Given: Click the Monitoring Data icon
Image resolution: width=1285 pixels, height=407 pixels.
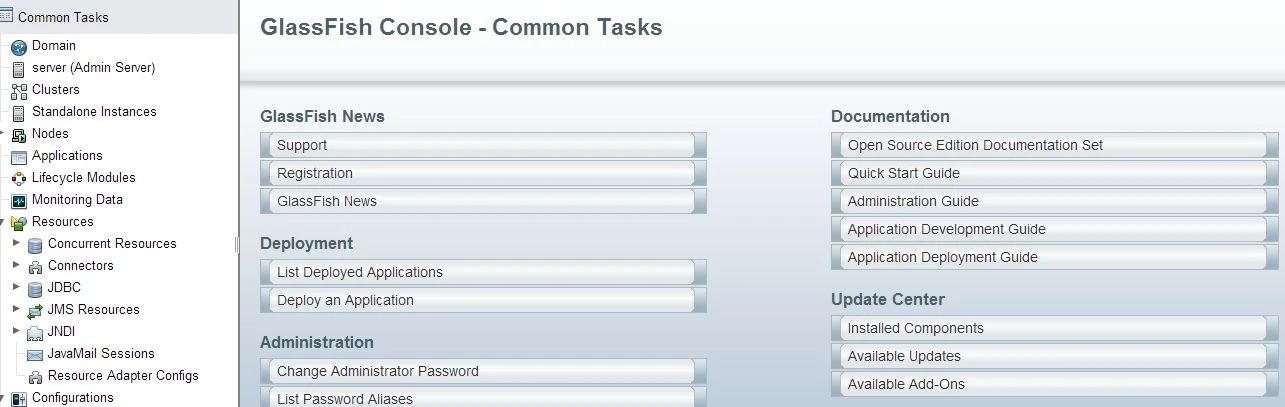Looking at the screenshot, I should 18,200.
